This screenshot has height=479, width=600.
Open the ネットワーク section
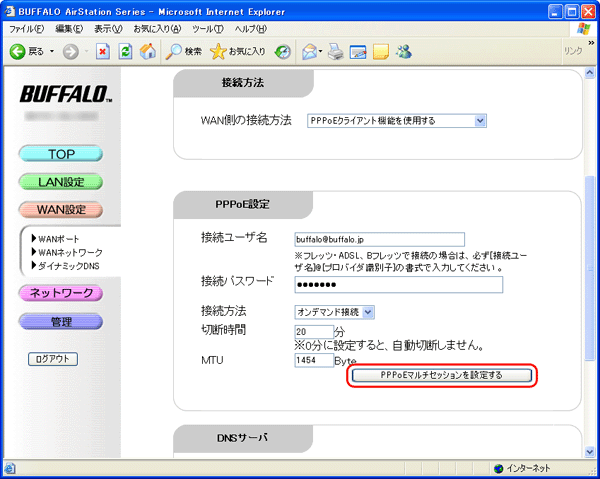point(61,293)
